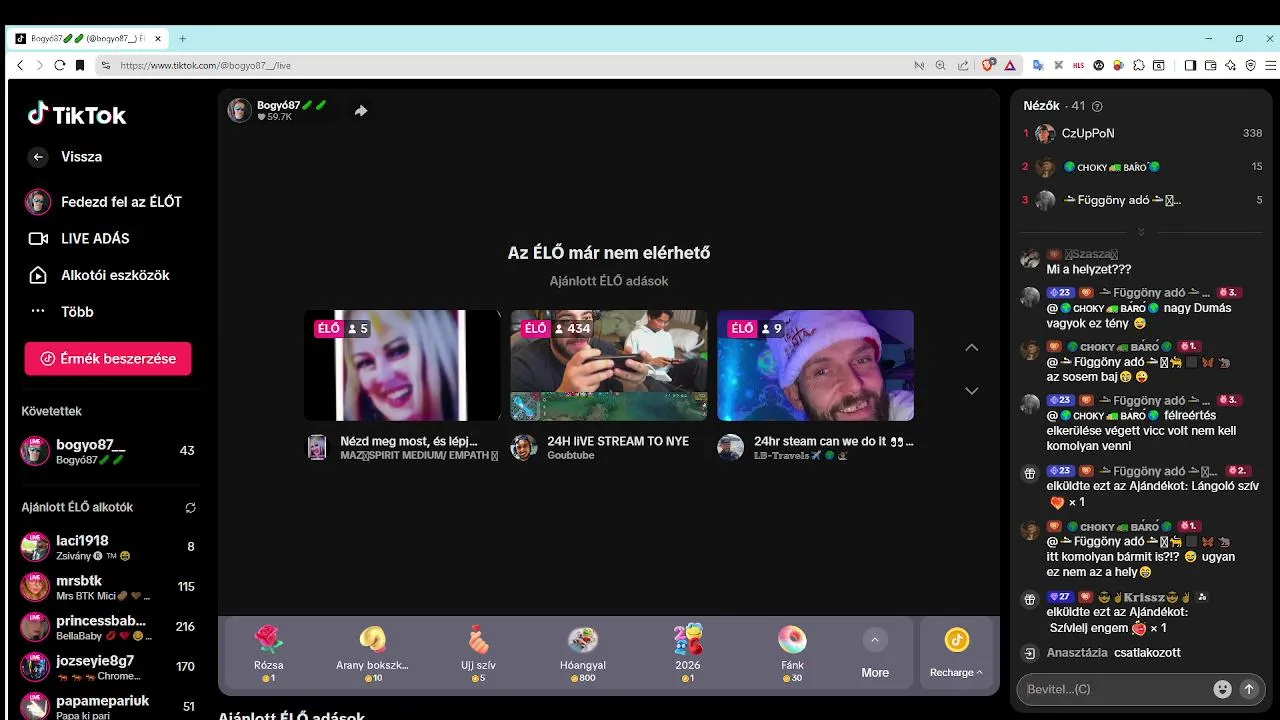Open recommended creator princessbab...
Image resolution: width=1280 pixels, height=720 pixels.
108,627
